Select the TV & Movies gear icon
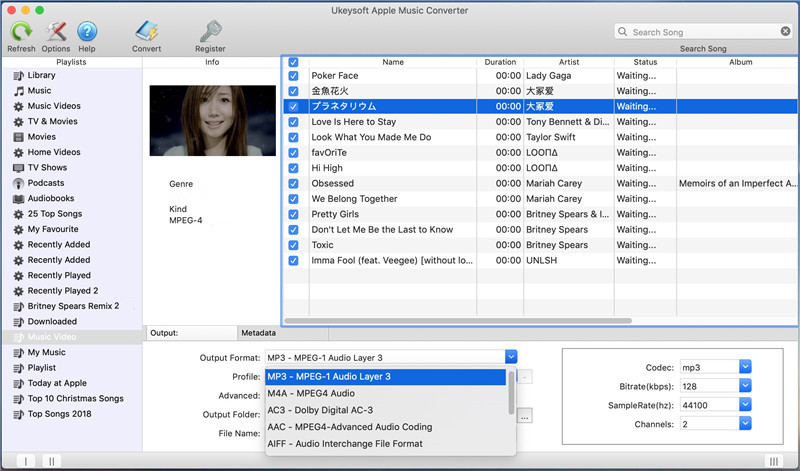 click(x=18, y=121)
